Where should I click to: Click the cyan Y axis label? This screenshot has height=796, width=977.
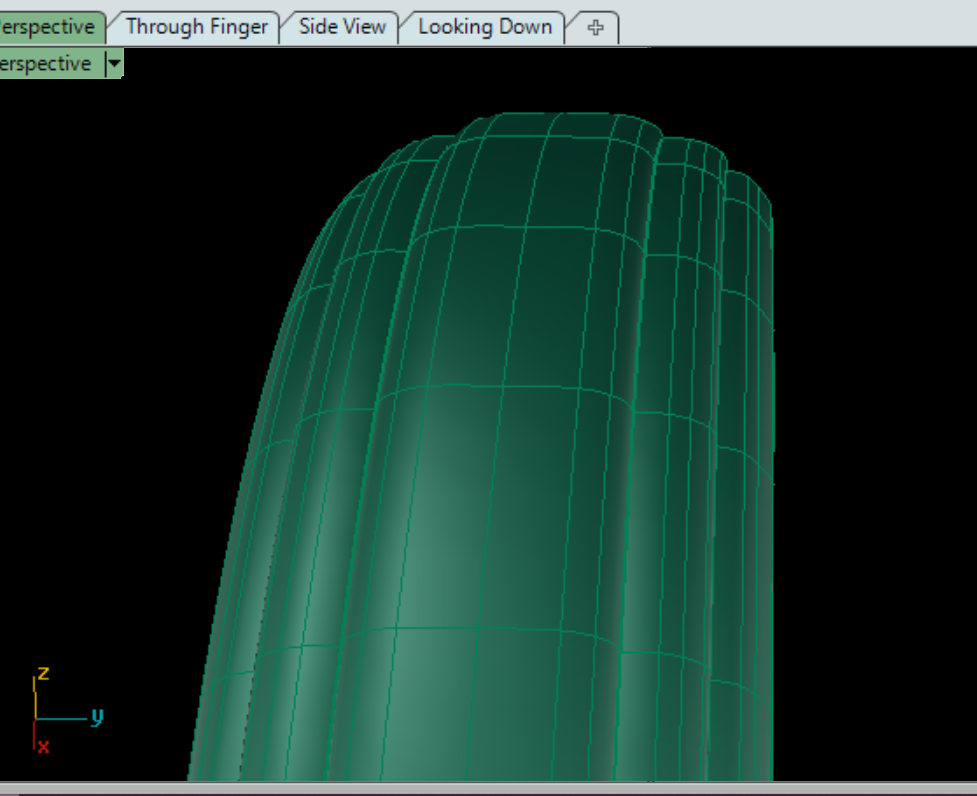(97, 716)
